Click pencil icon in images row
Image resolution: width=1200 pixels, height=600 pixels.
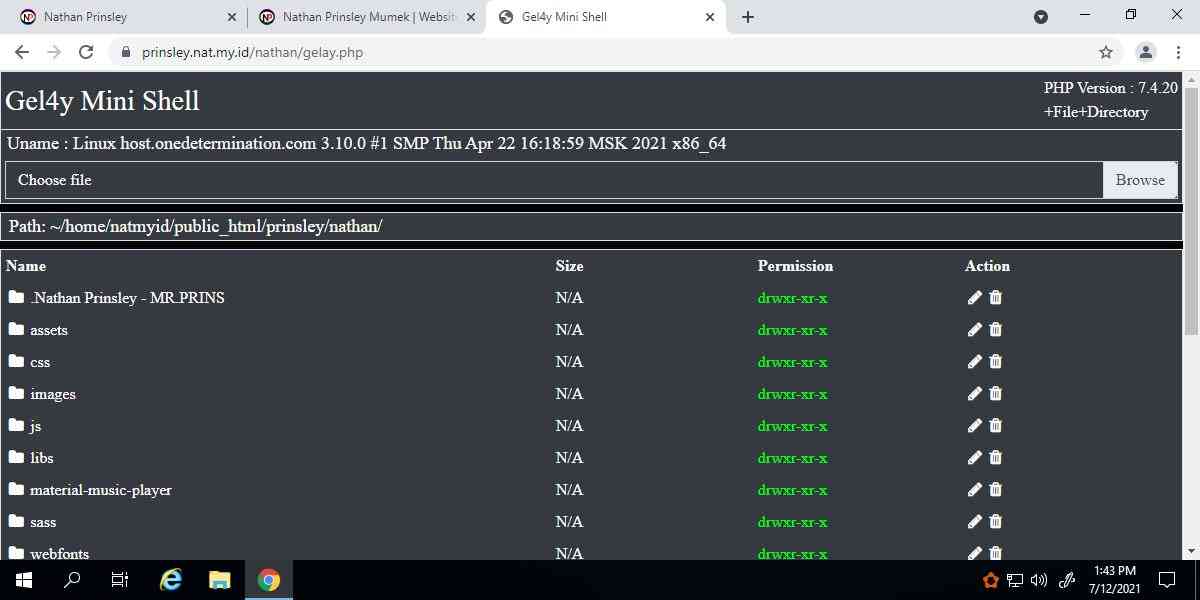pos(974,393)
